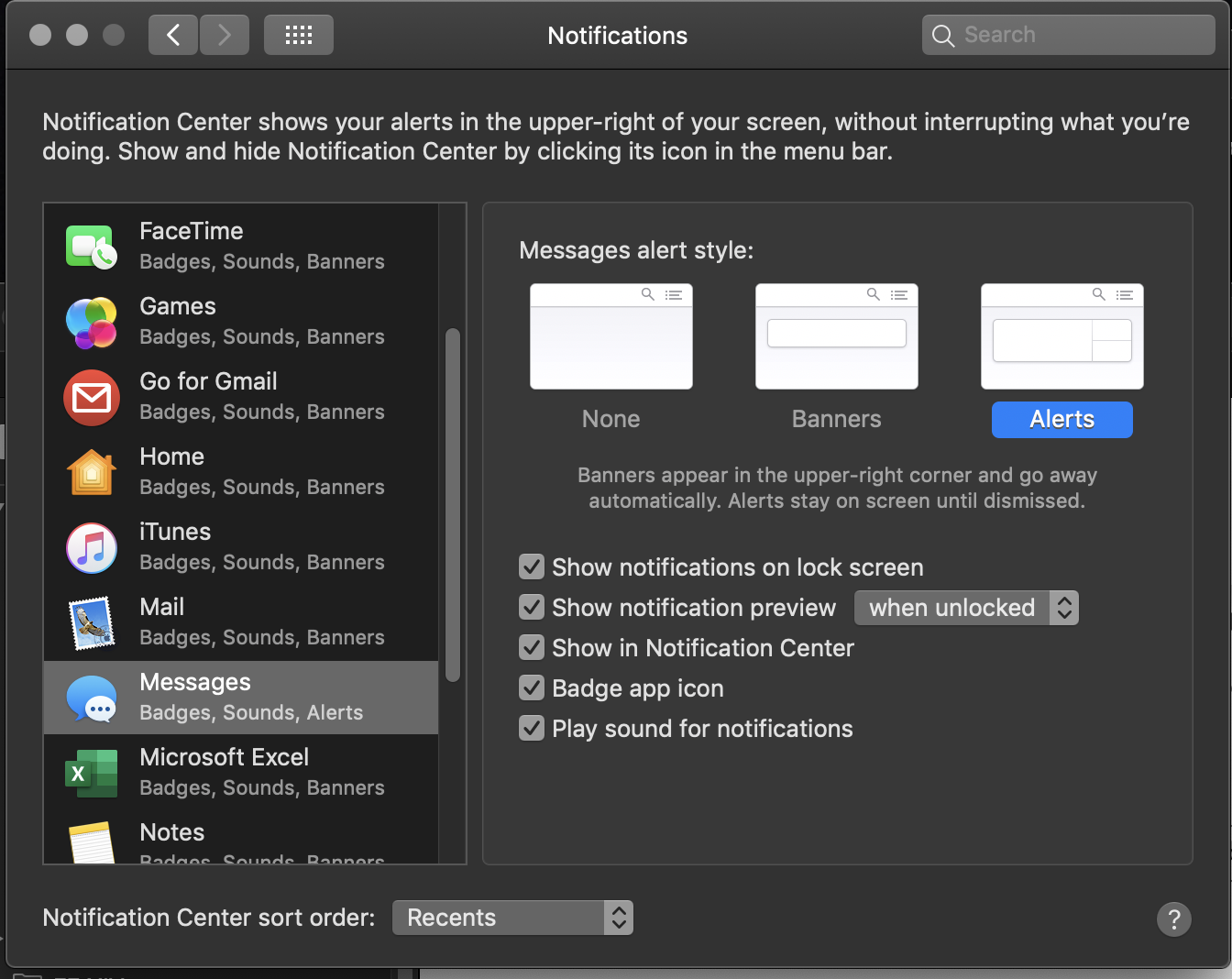Select the FaceTime app icon in list
The width and height of the screenshot is (1232, 979).
[x=91, y=247]
